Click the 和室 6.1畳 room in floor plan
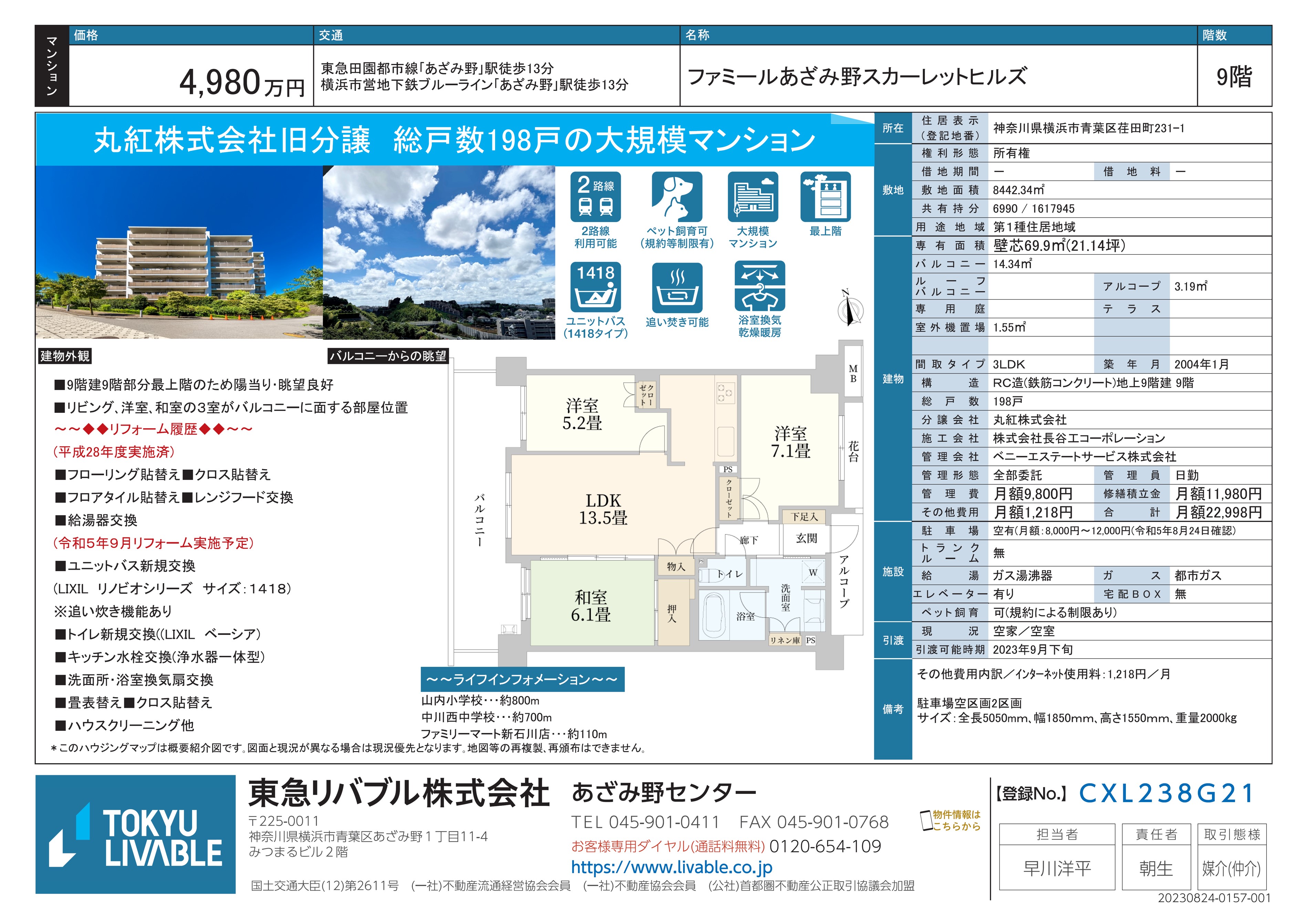The height and width of the screenshot is (924, 1307). point(591,605)
